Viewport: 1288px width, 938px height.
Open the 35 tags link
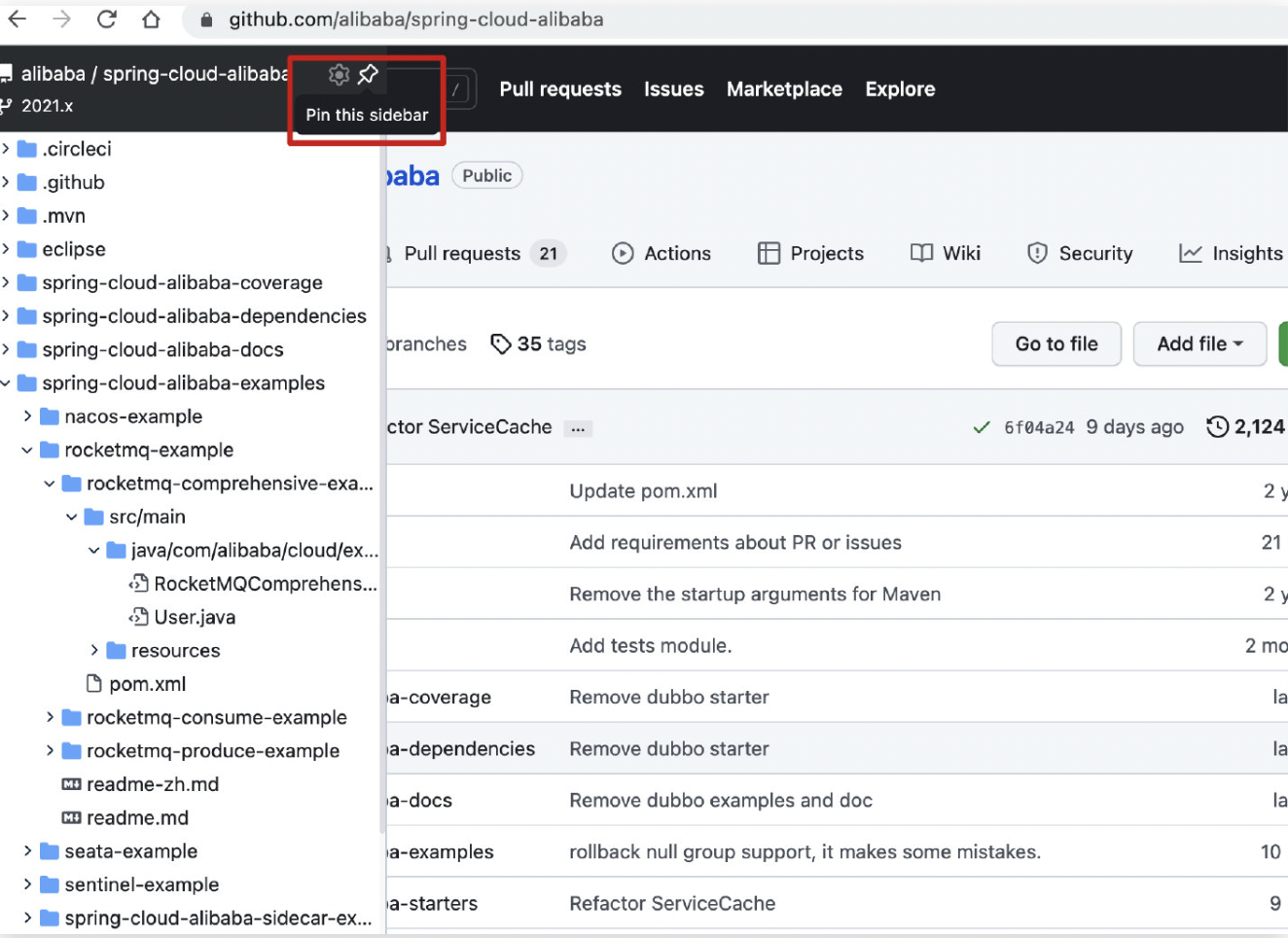point(538,344)
